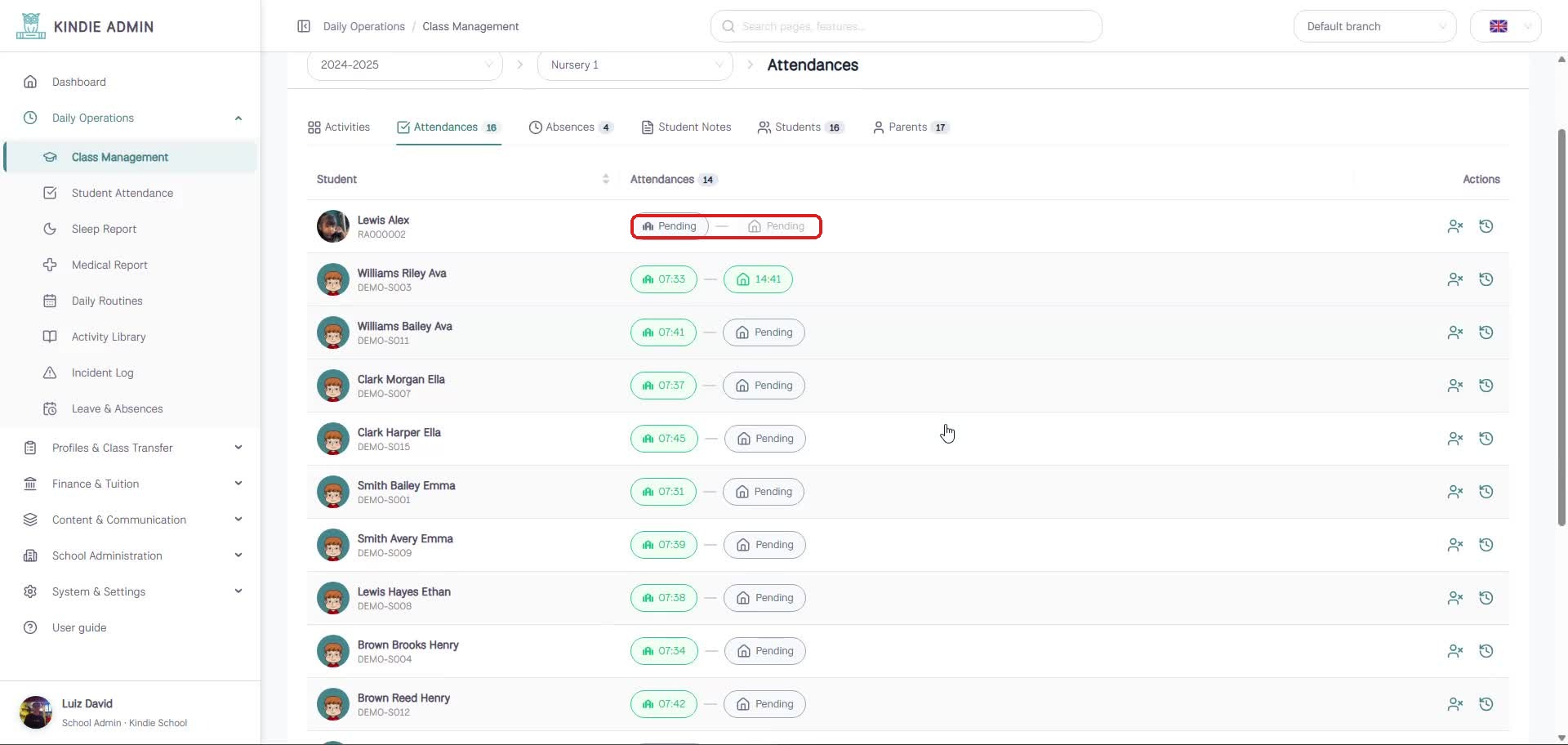Collapse the Daily Operations menu
The width and height of the screenshot is (1568, 745).
coord(238,118)
